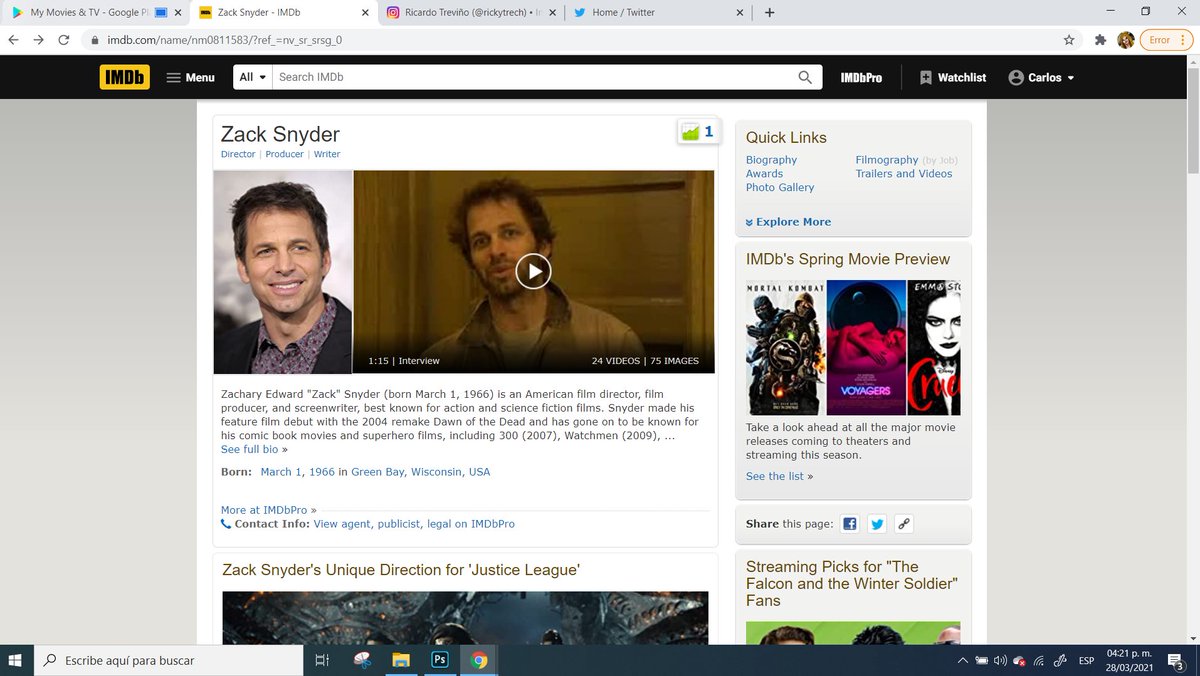Image resolution: width=1200 pixels, height=676 pixels.
Task: Close the Zack Snyder - IMDb tab
Action: pos(364,13)
